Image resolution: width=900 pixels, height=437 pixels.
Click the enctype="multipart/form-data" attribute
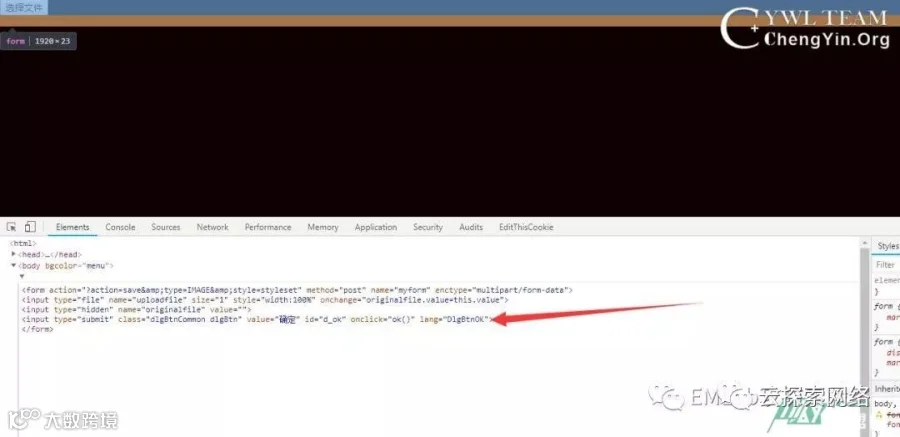point(502,291)
